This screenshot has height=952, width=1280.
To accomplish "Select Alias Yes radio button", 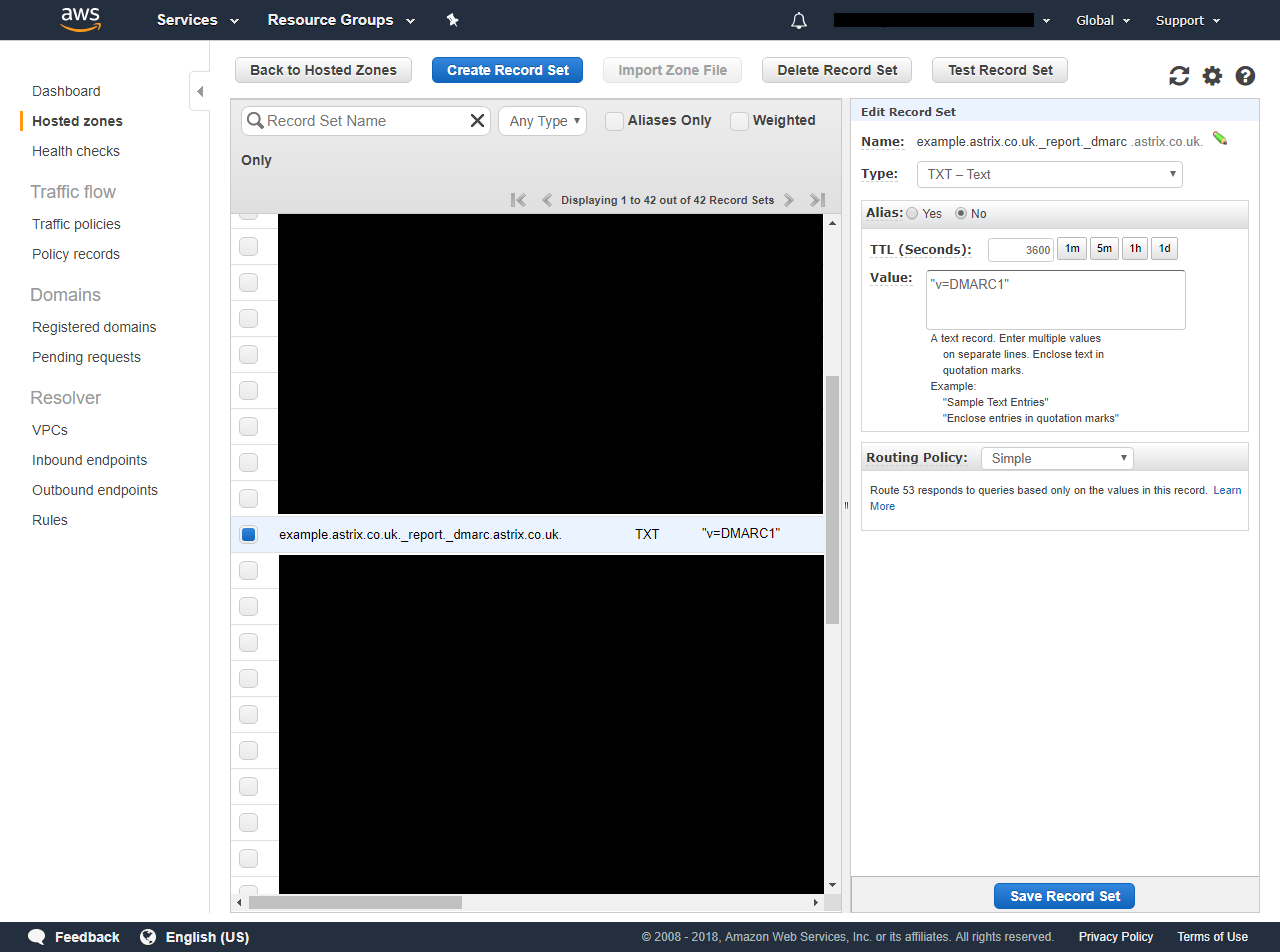I will 912,213.
